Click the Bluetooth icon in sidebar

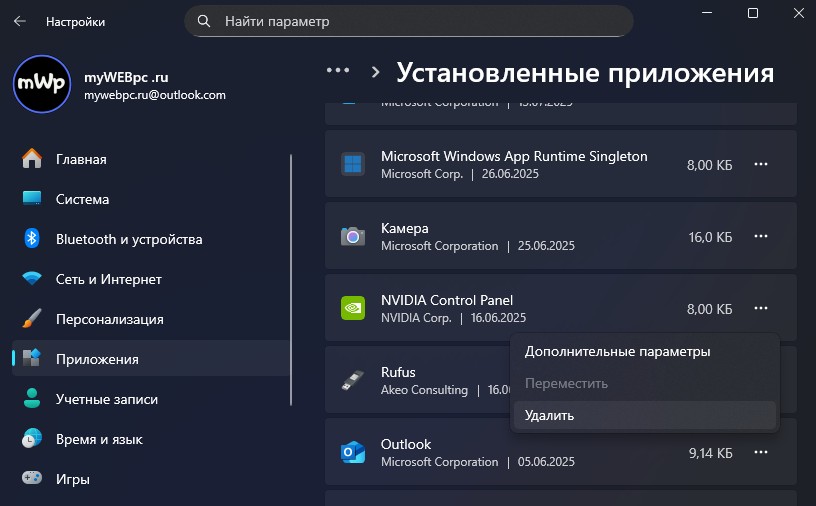click(x=32, y=238)
